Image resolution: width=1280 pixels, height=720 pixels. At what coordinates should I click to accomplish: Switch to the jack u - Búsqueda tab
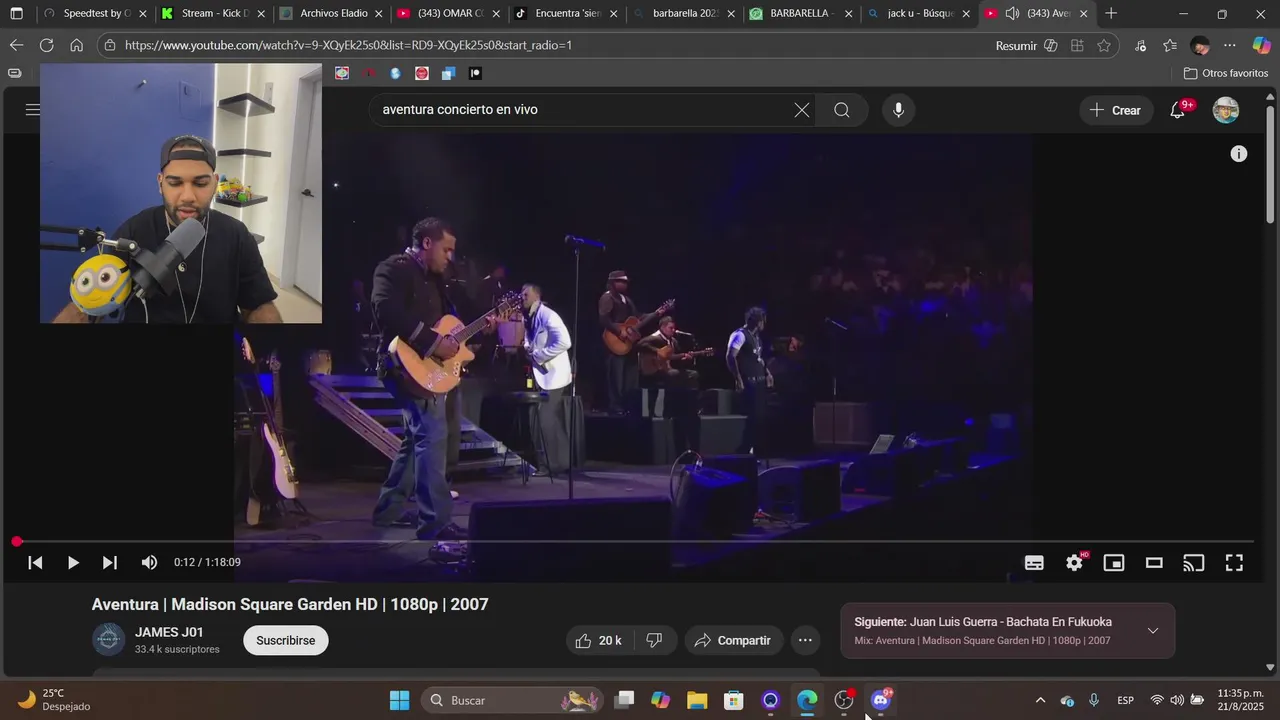click(x=920, y=14)
